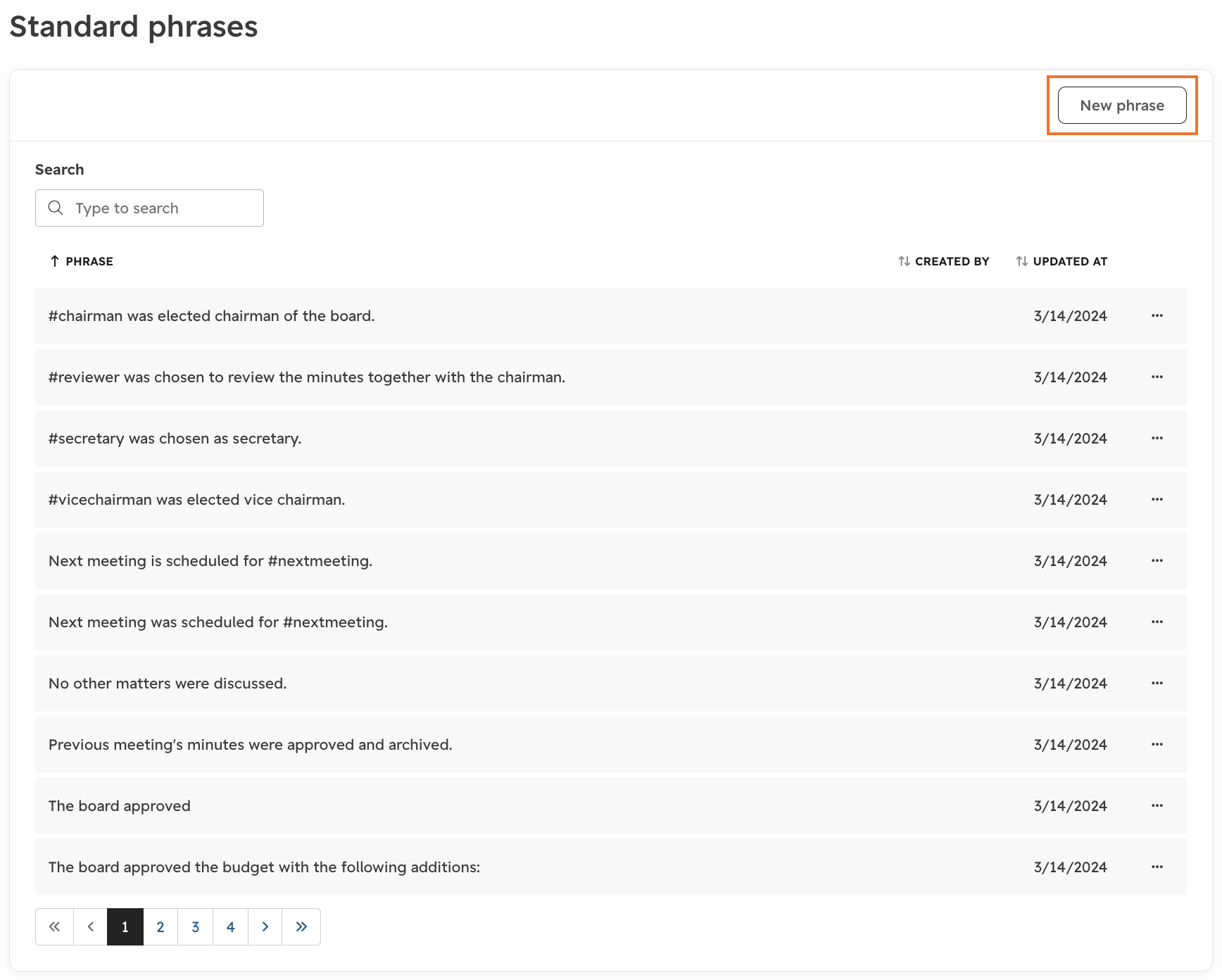Viewport: 1222px width, 980px height.
Task: Open more options for '#vicechairman was elected' phrase
Action: pos(1157,500)
